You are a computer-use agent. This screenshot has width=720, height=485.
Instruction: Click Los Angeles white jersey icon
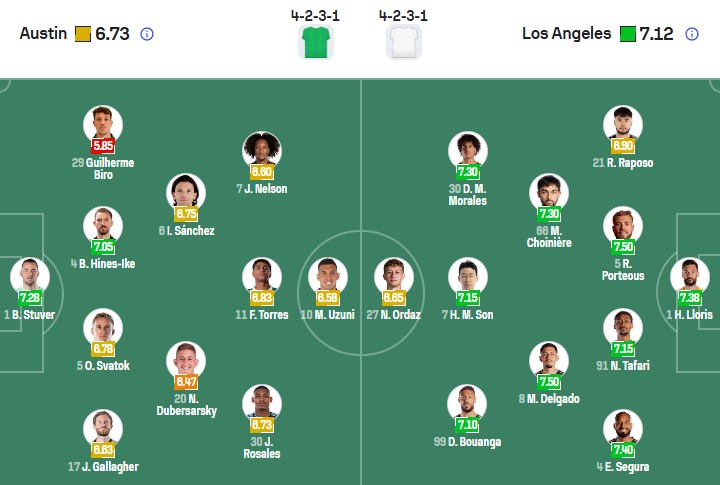tap(404, 43)
